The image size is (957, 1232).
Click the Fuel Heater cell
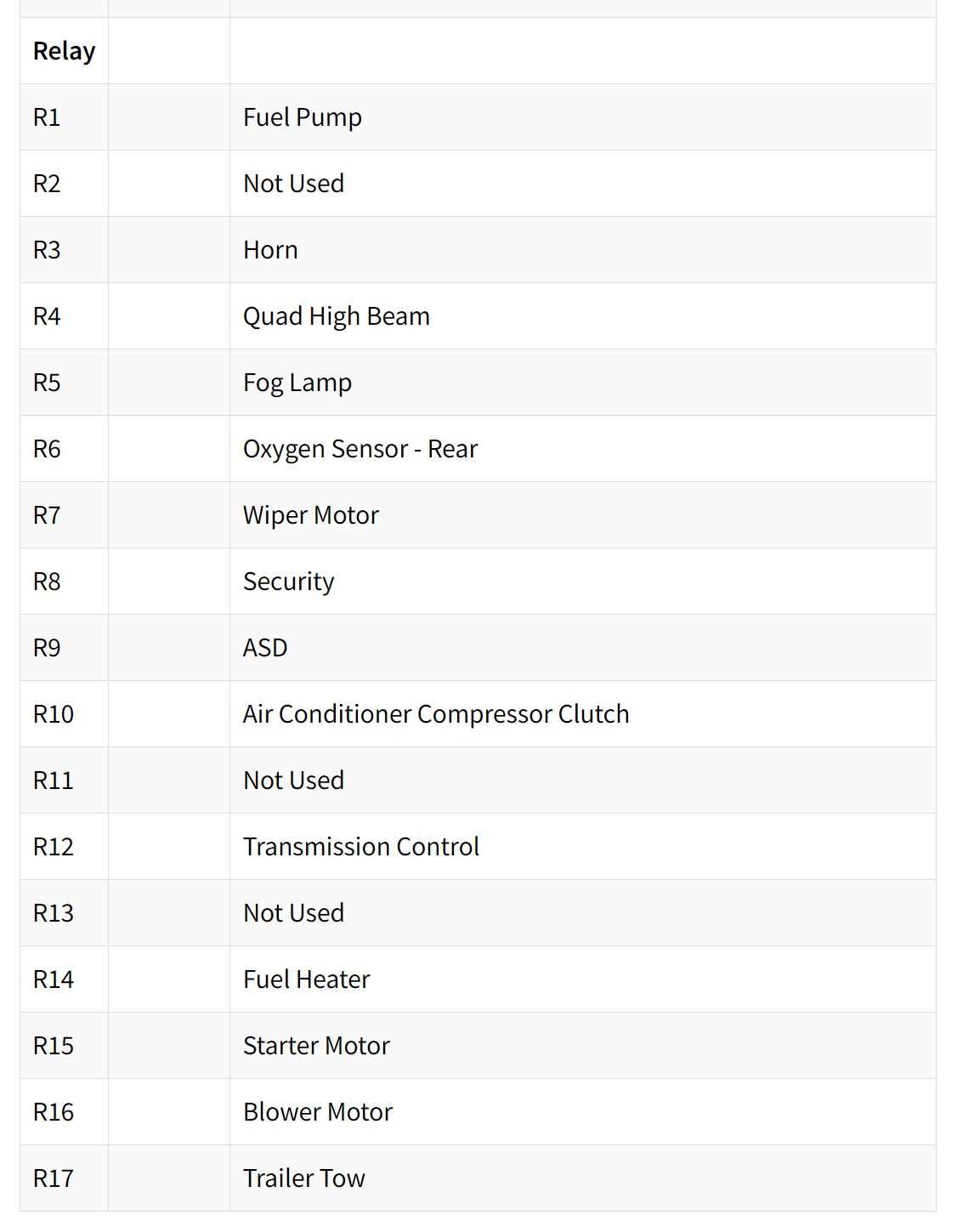582,979
